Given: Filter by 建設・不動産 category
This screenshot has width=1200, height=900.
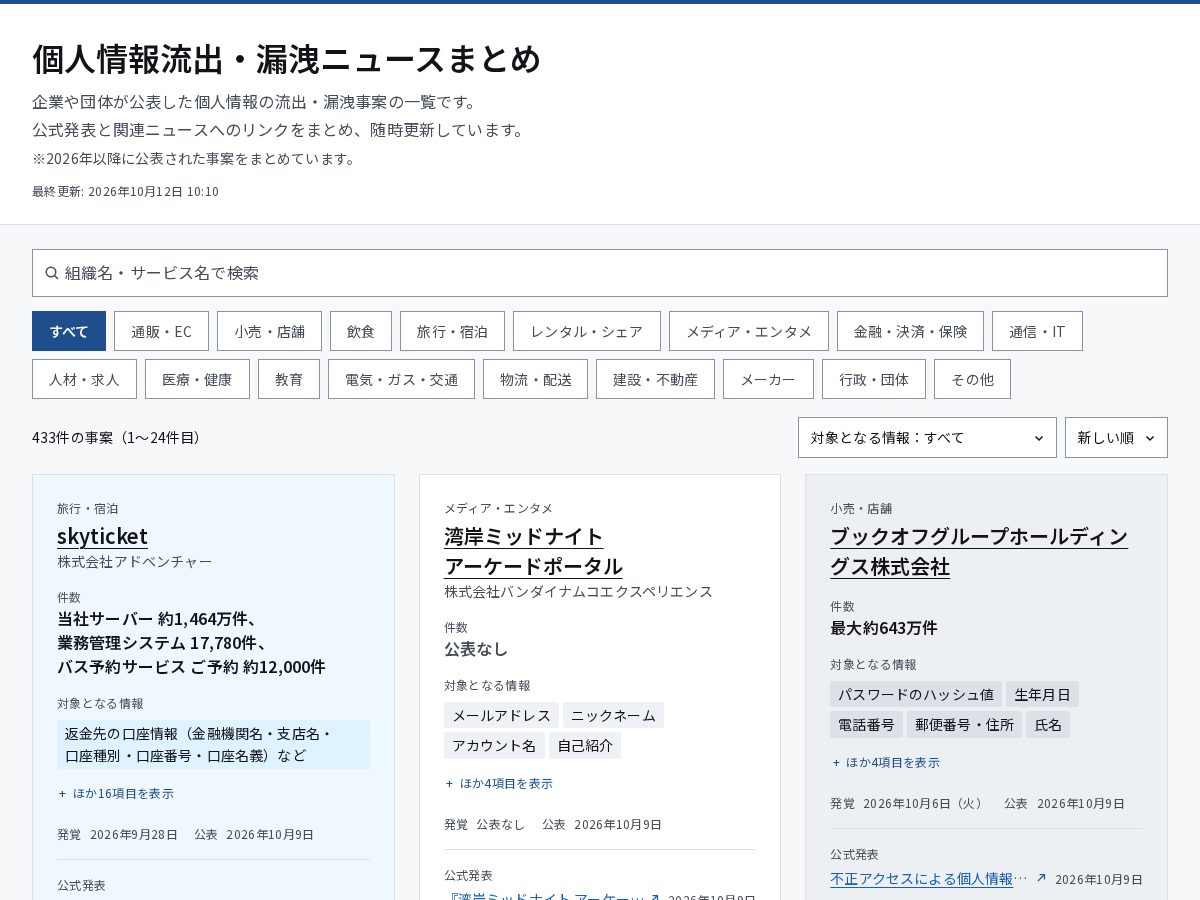Looking at the screenshot, I should 655,379.
